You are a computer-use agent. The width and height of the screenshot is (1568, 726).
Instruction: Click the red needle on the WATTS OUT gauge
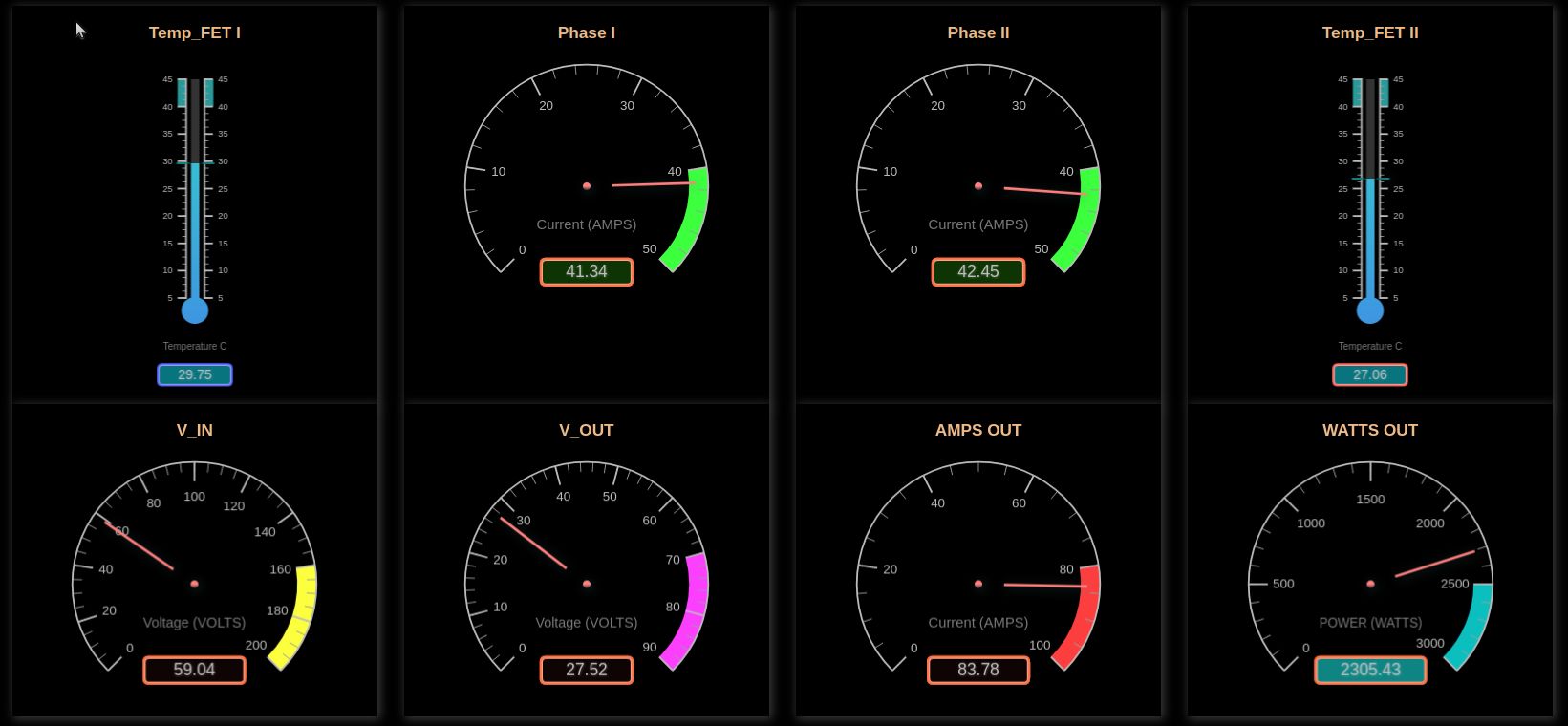pyautogui.click(x=1435, y=564)
